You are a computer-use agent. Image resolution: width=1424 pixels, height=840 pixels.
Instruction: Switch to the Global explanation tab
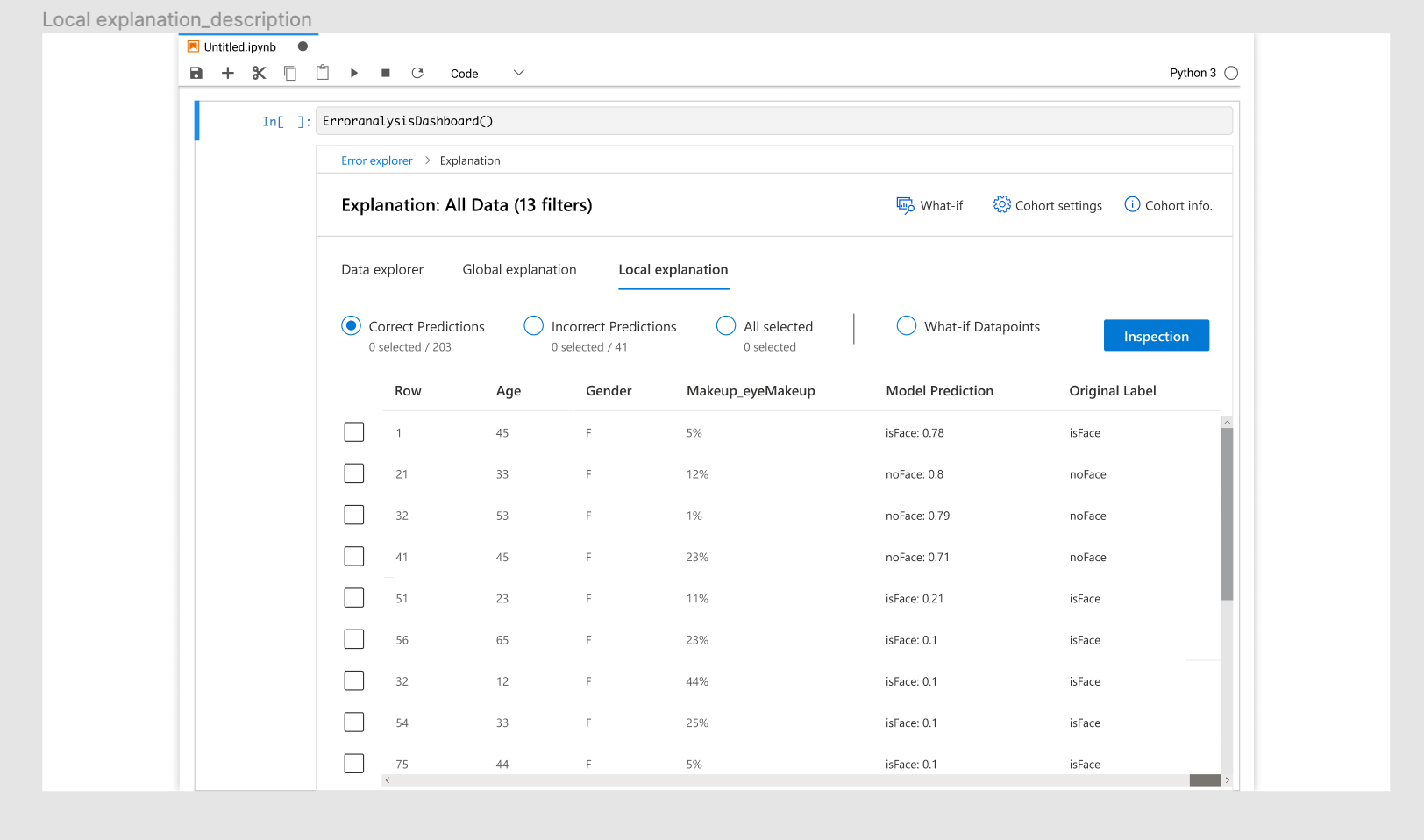pos(519,269)
